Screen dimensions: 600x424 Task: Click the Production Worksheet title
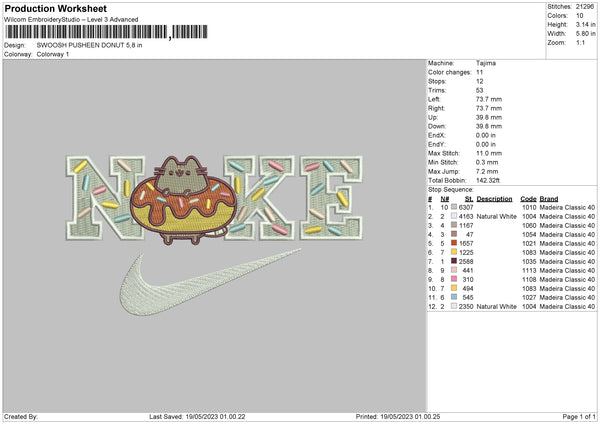tap(55, 8)
